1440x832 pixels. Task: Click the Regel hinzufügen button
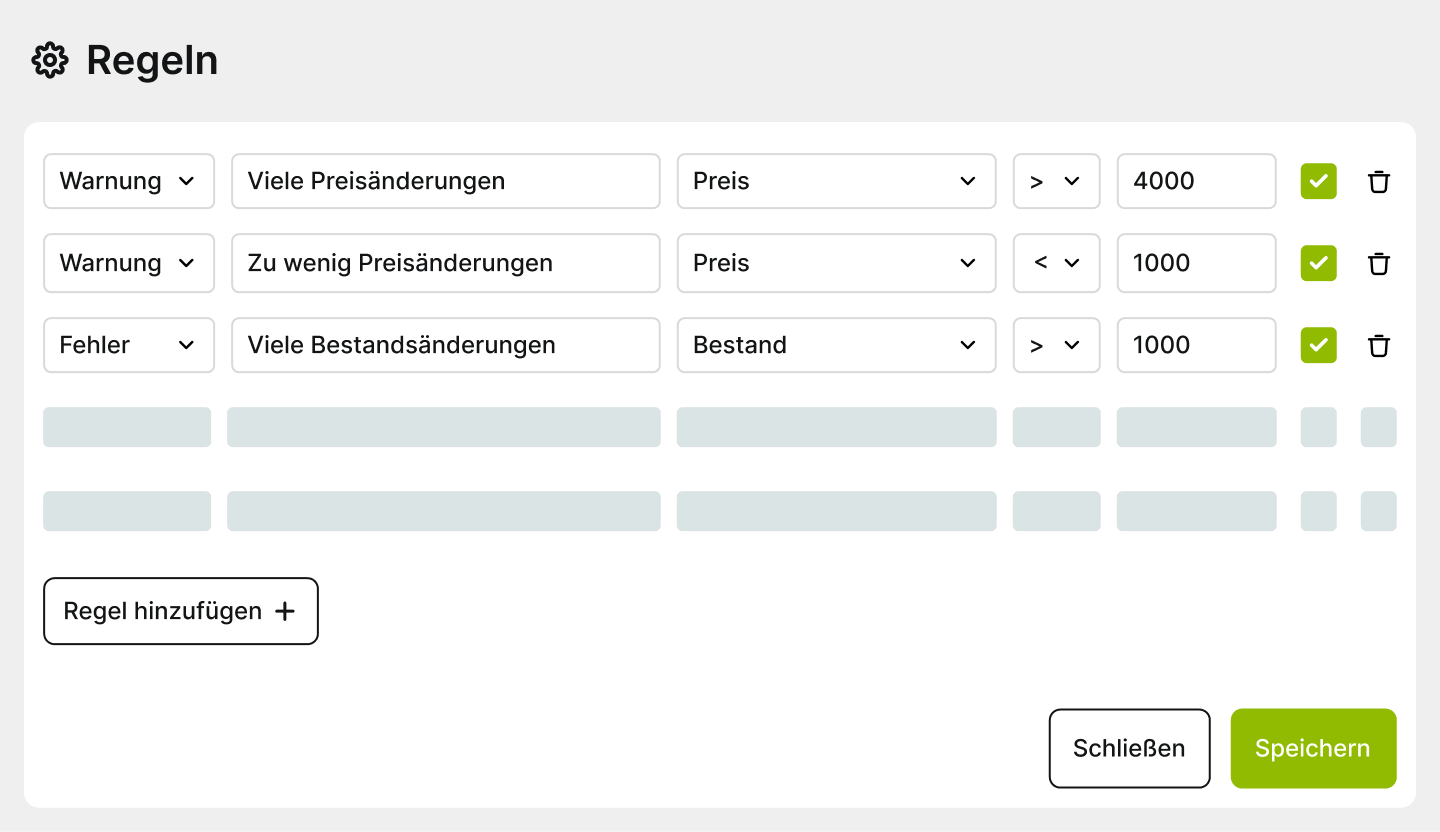pos(180,610)
